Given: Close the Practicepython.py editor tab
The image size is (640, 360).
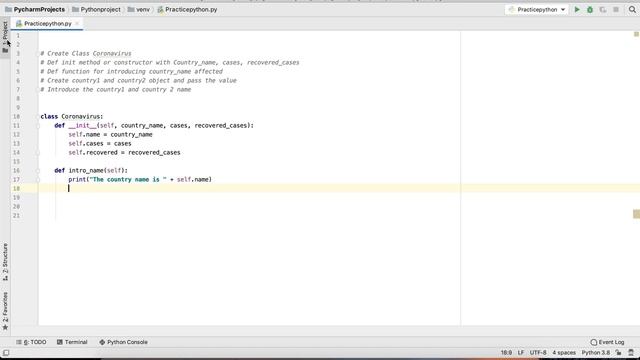Looking at the screenshot, I should [77, 24].
